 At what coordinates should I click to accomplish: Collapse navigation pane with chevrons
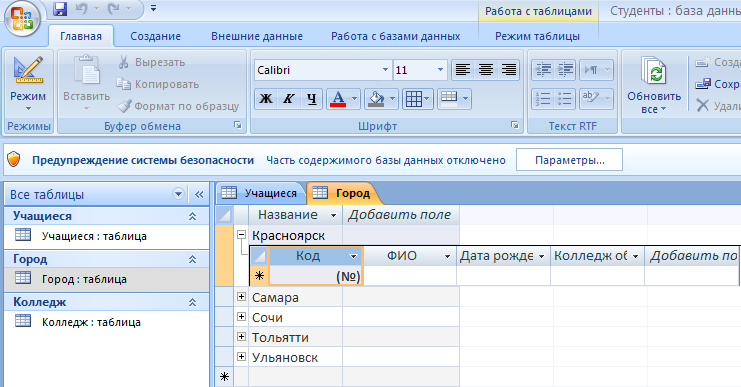point(199,194)
